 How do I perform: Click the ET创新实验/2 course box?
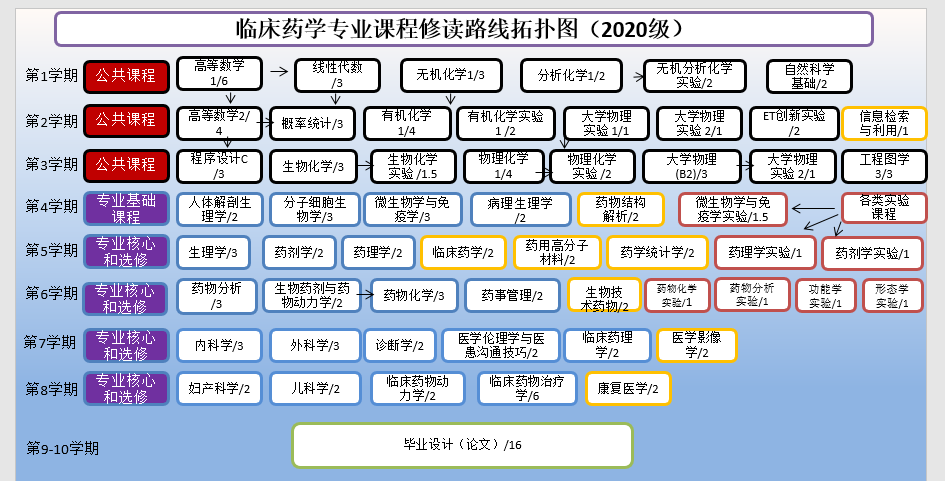(794, 123)
